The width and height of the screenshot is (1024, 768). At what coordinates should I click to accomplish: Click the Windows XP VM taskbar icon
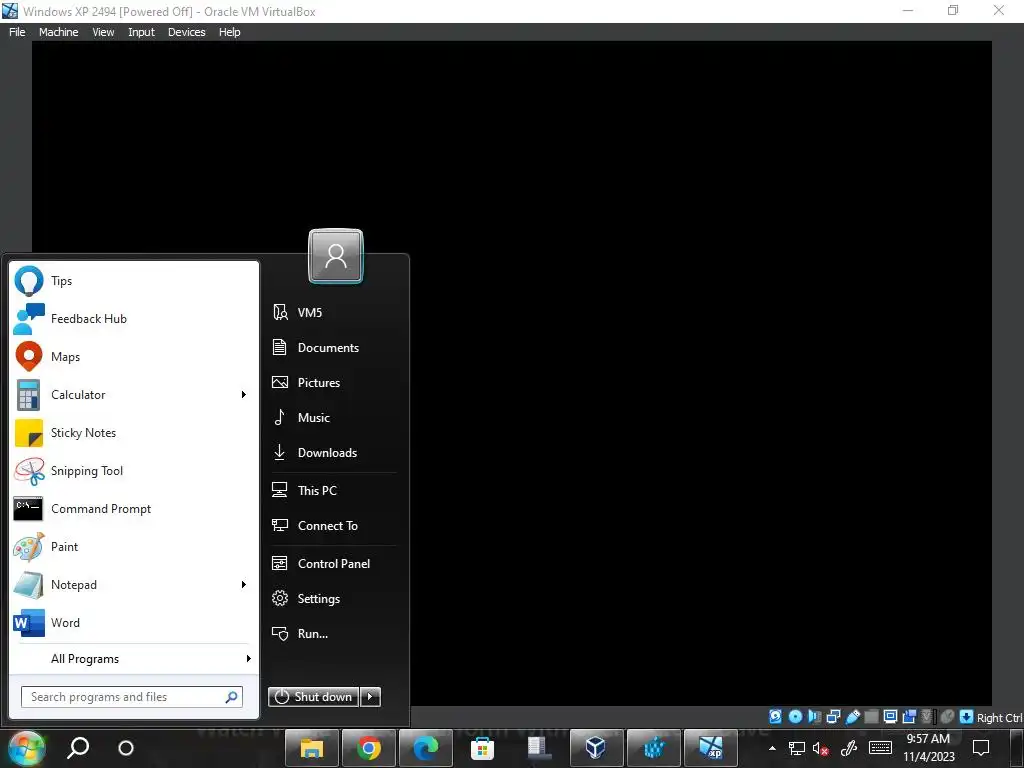(x=711, y=748)
